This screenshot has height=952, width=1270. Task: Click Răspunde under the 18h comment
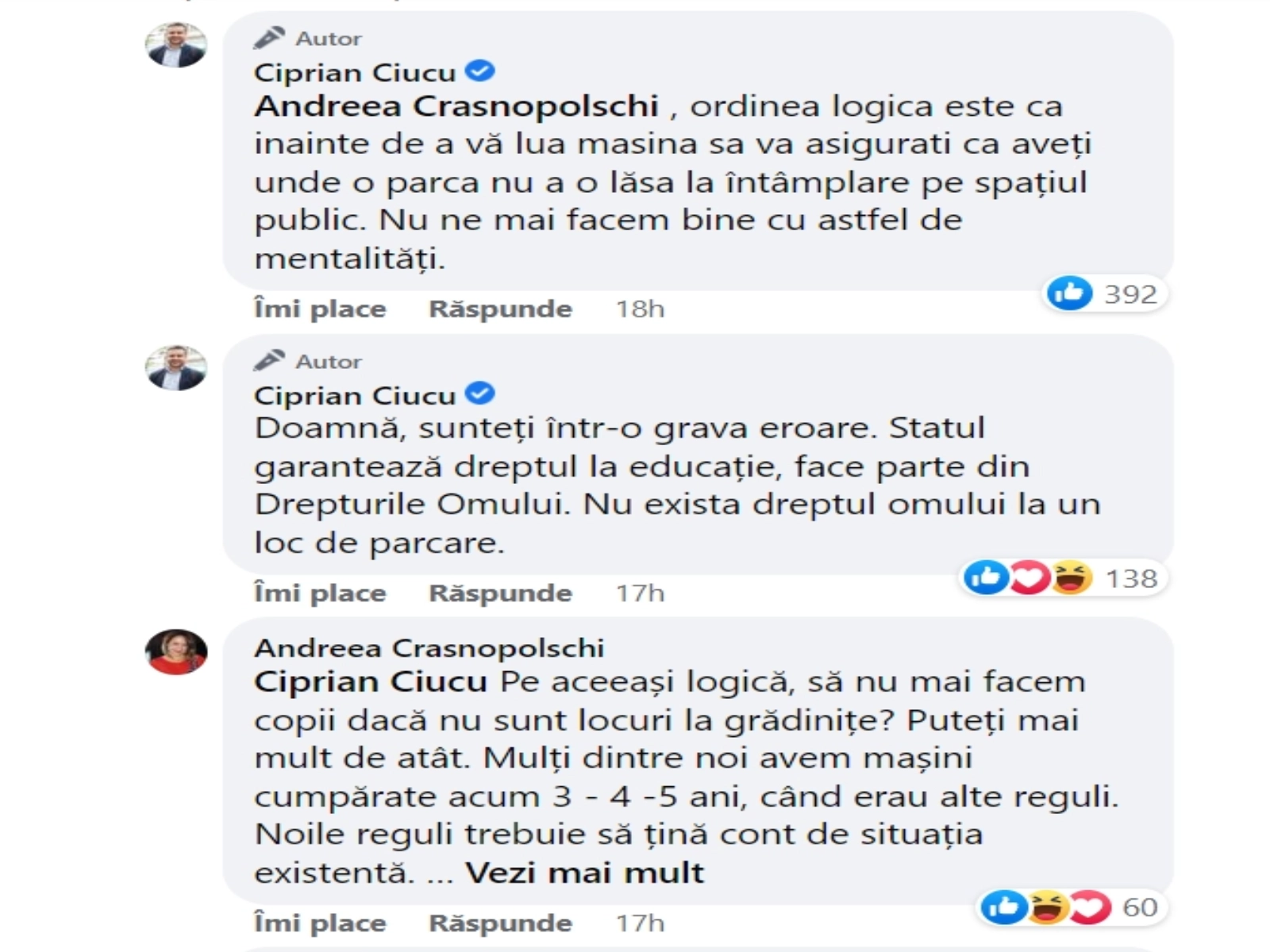click(500, 309)
